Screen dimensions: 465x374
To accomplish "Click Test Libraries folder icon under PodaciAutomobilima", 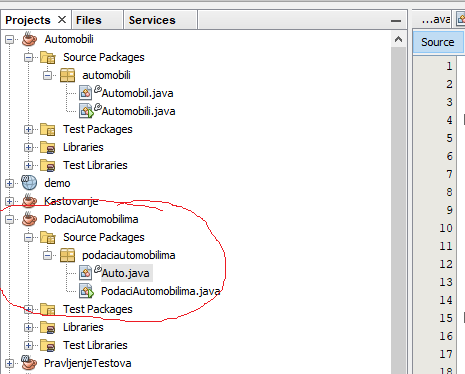I will click(48, 345).
